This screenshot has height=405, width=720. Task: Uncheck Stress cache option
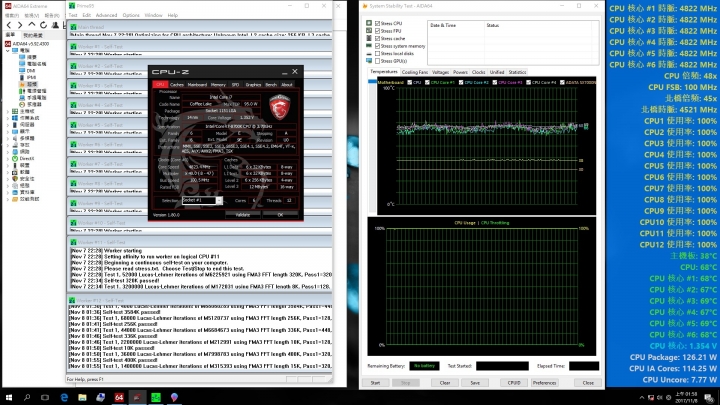(377, 38)
